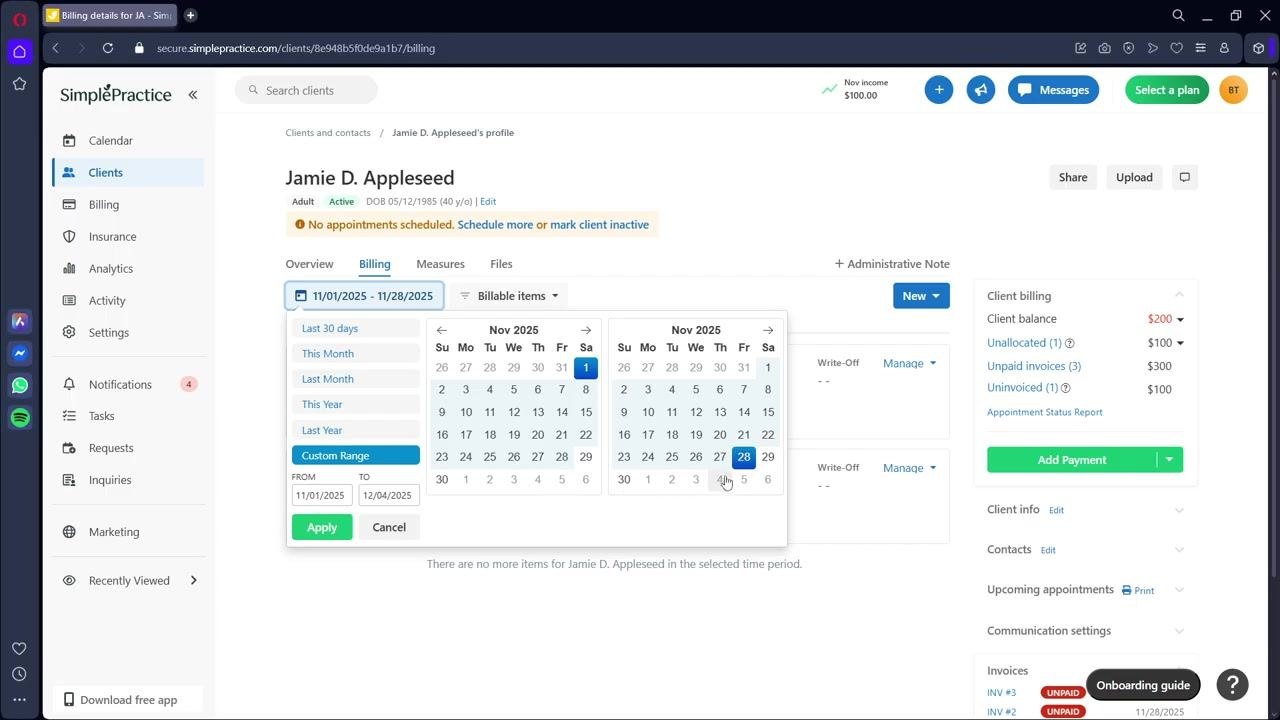Select the Last 30 days range
Viewport: 1280px width, 720px height.
click(x=356, y=328)
